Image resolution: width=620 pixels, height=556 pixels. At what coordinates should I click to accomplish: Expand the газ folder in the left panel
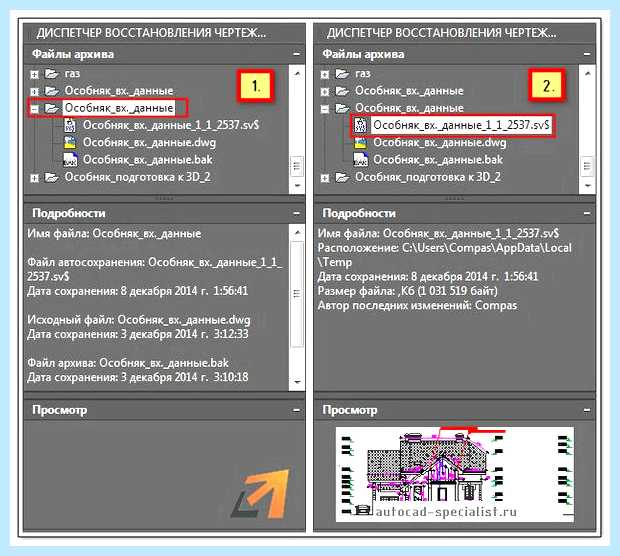(34, 74)
